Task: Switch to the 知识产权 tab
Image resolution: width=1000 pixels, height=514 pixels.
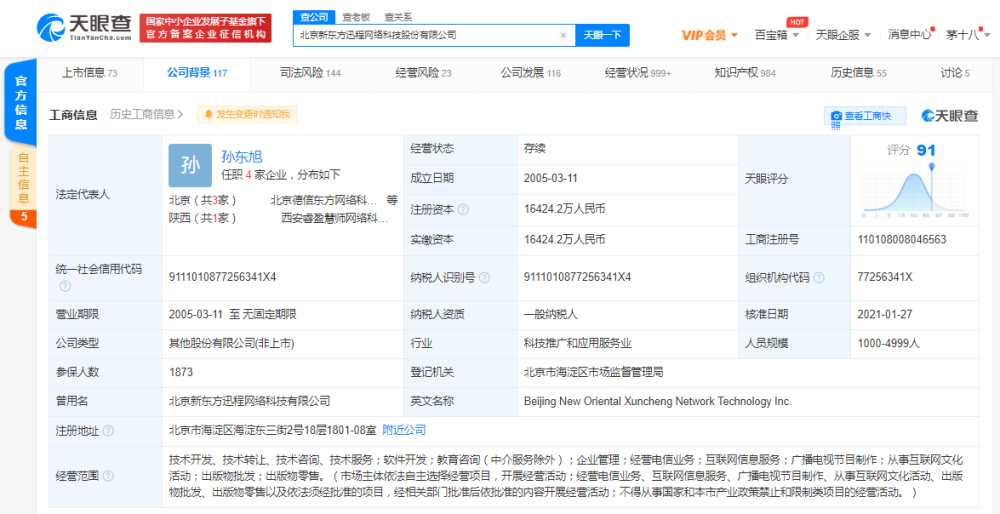Action: (x=745, y=73)
